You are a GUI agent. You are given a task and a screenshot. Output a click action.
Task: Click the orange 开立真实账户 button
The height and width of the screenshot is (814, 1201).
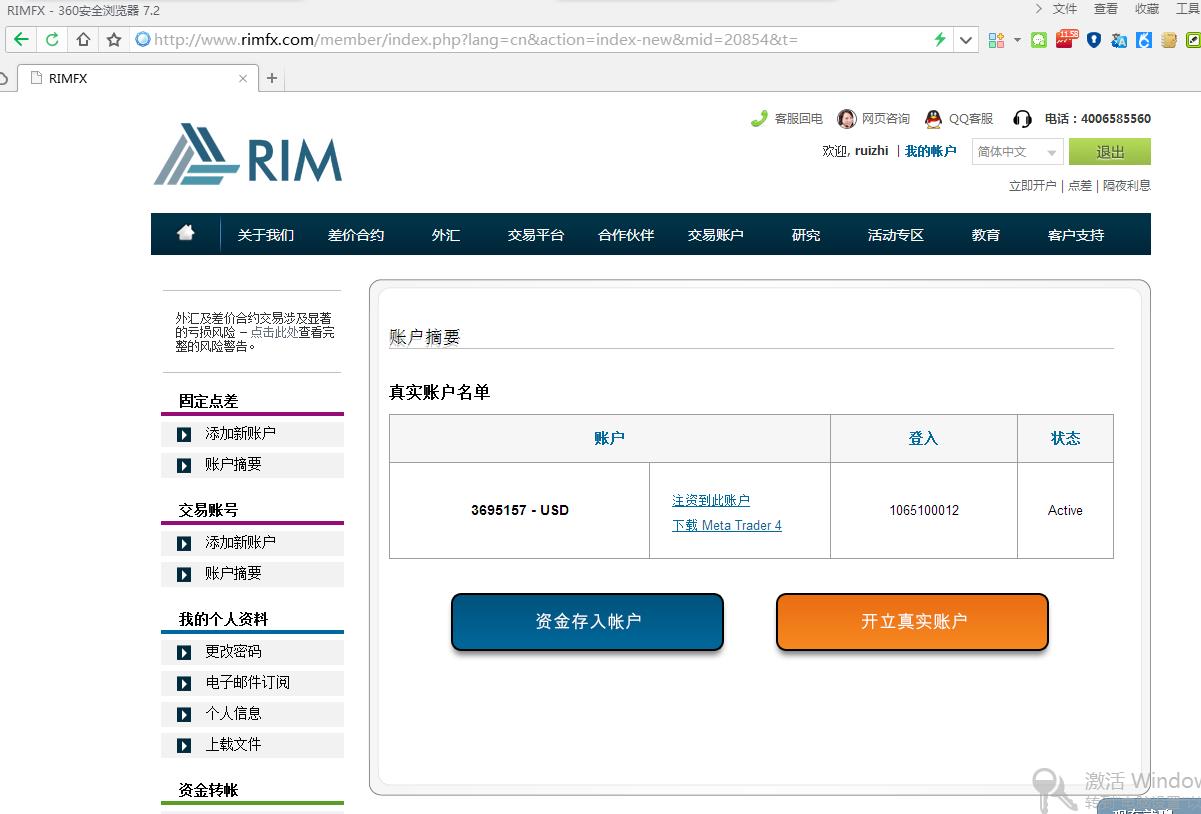[912, 621]
